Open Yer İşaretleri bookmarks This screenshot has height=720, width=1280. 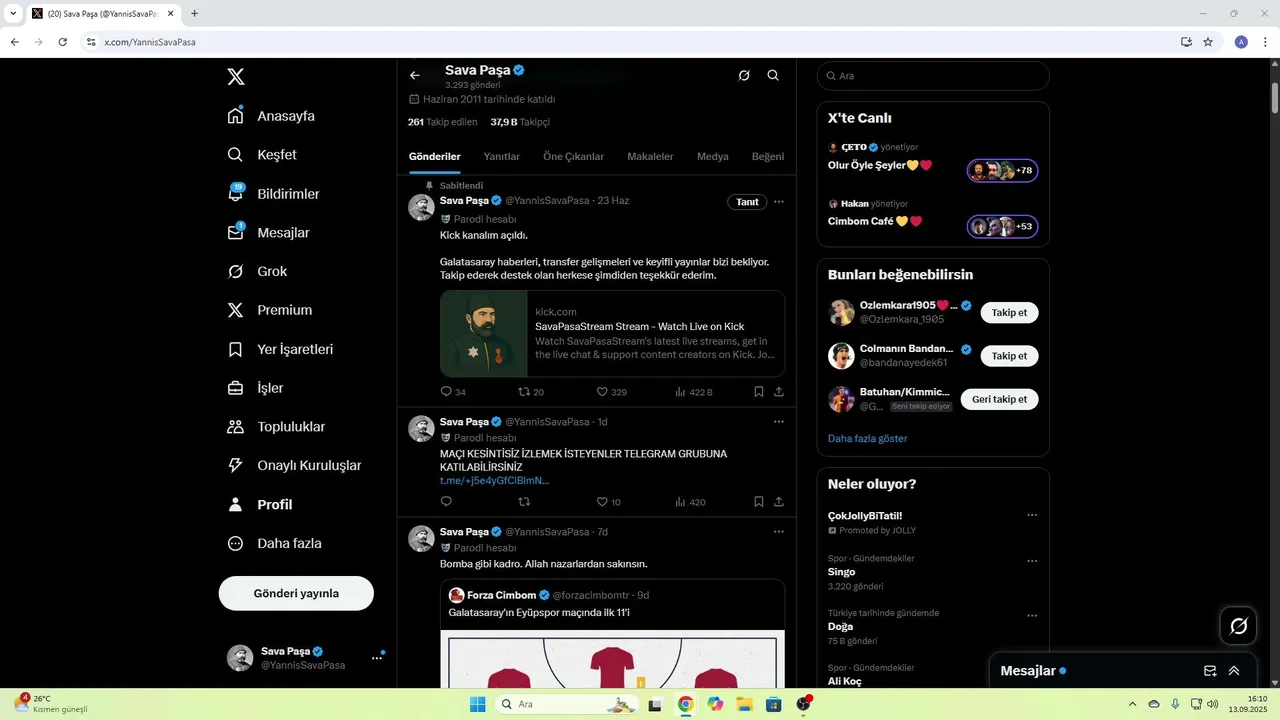pos(280,349)
